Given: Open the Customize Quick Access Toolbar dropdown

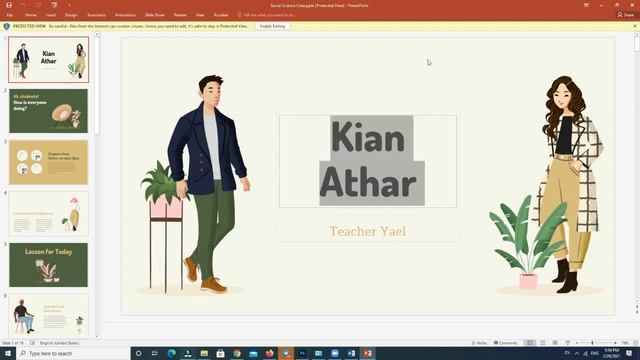Looking at the screenshot, I should tap(69, 5).
